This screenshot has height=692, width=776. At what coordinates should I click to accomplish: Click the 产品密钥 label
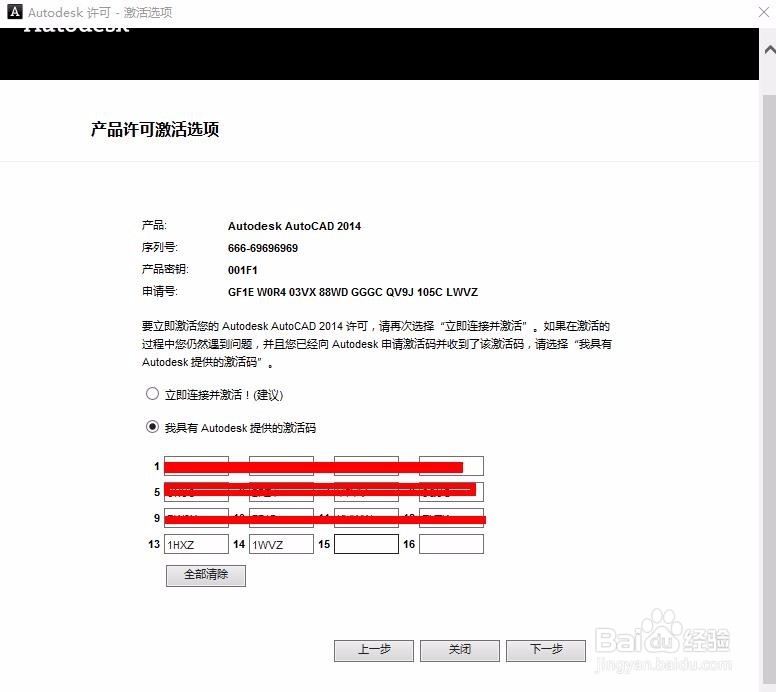coord(165,269)
